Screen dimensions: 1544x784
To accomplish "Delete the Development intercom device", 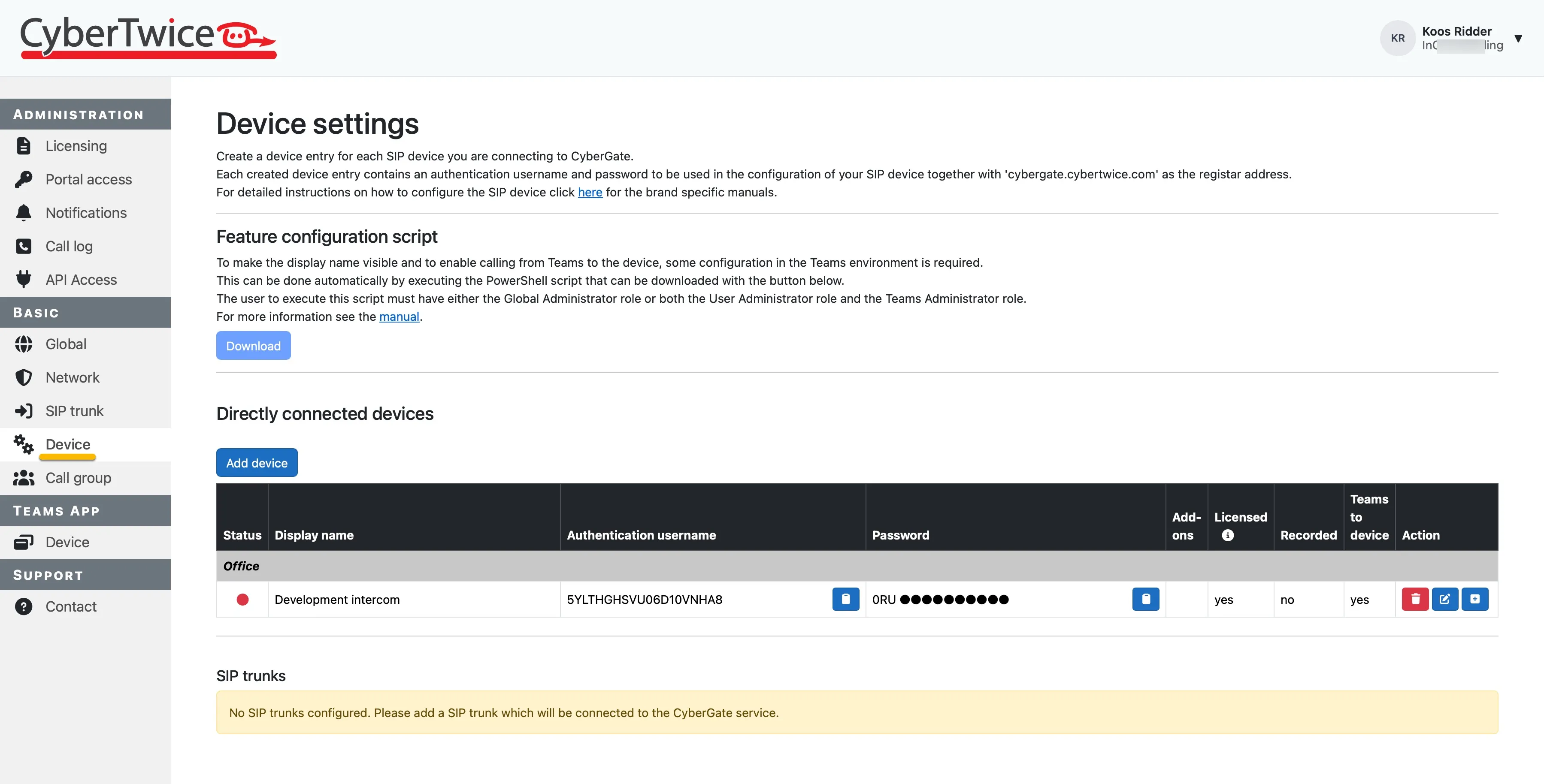I will [1415, 599].
